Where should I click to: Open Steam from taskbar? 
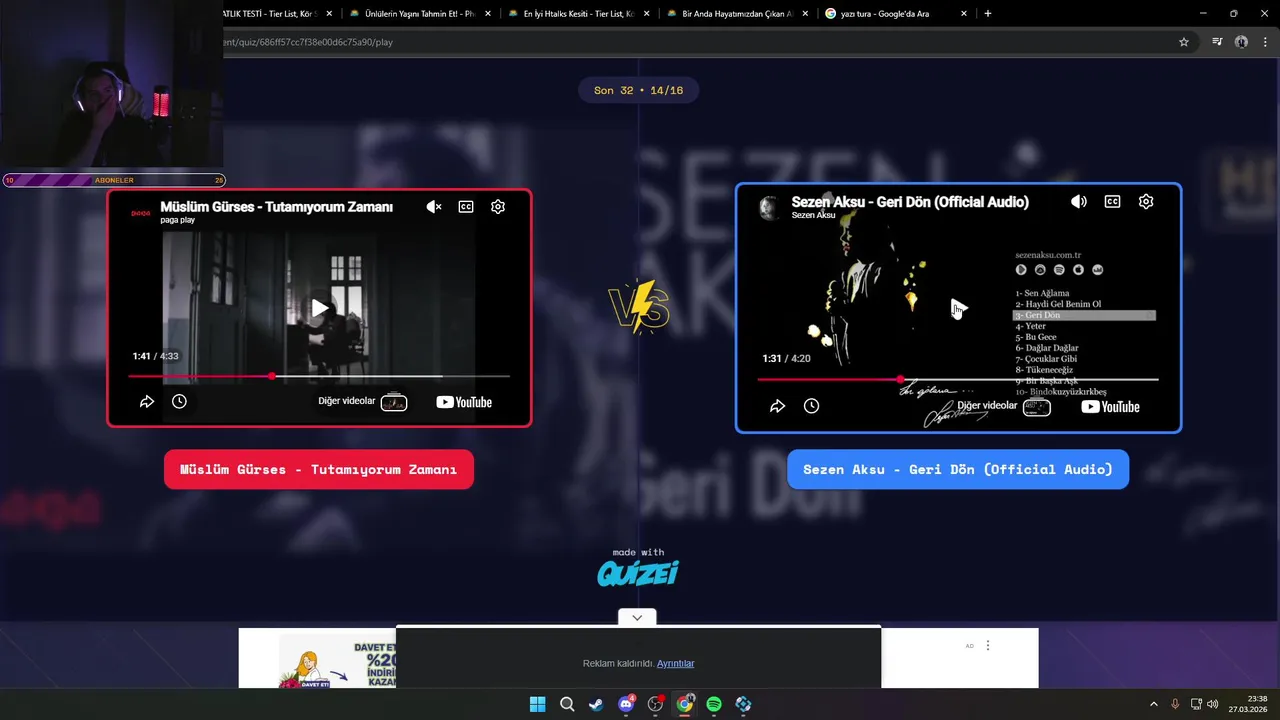[x=596, y=704]
